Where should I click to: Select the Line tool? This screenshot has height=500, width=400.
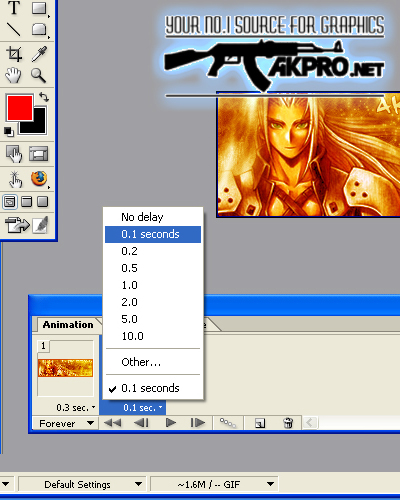point(14,29)
